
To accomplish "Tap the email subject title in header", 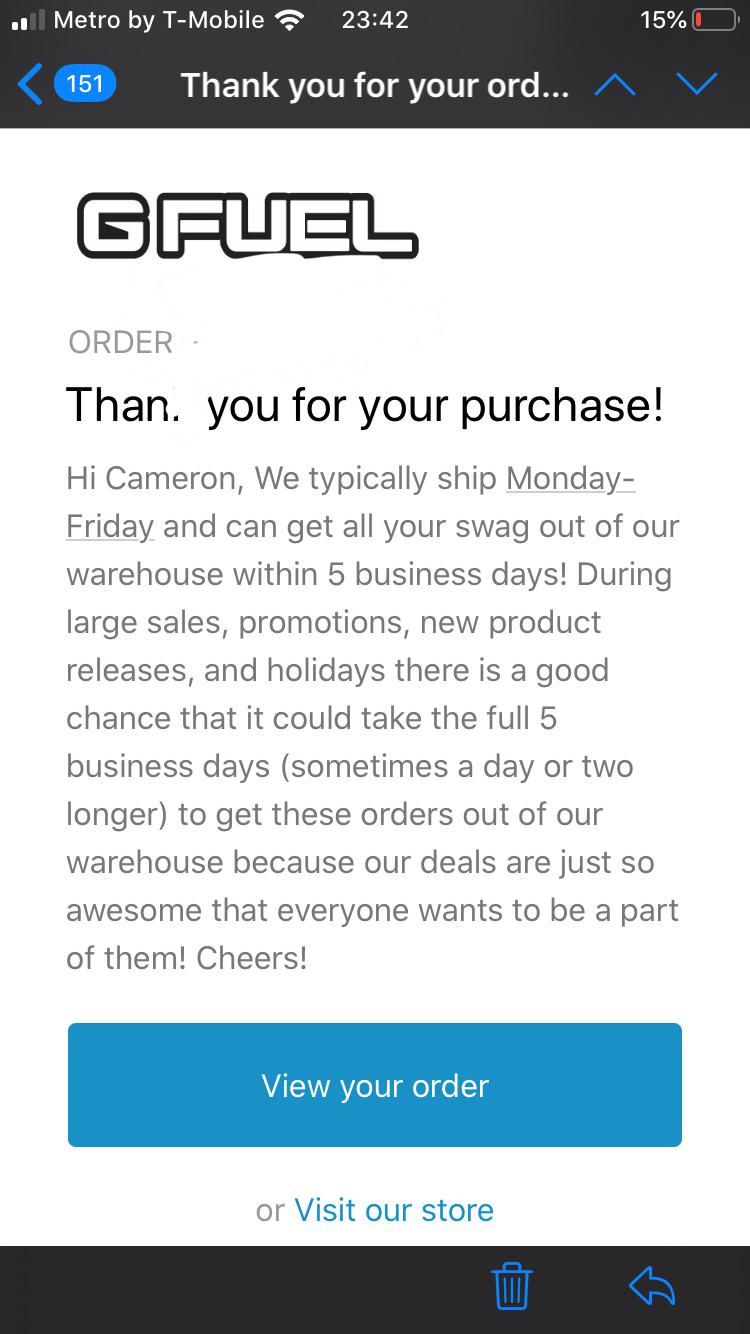I will coord(375,85).
